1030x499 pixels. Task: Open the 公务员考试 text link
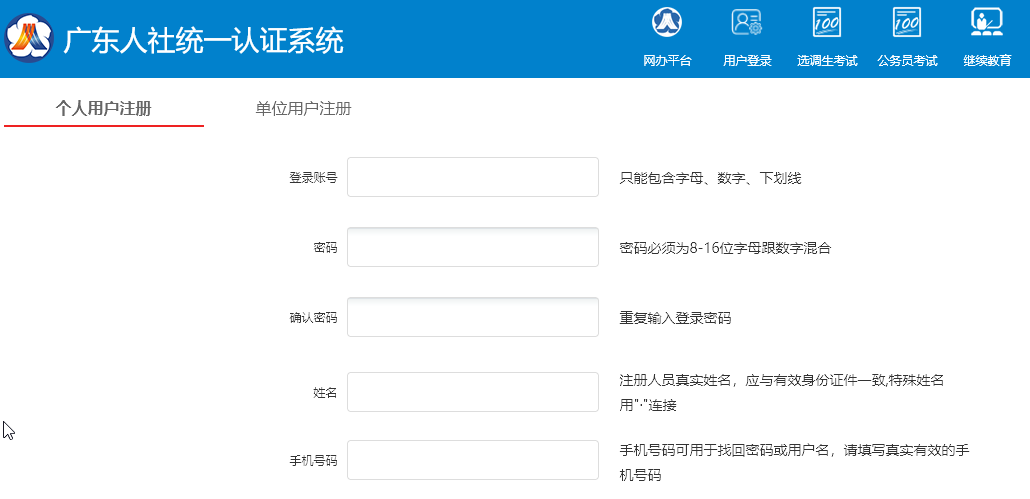[x=907, y=61]
